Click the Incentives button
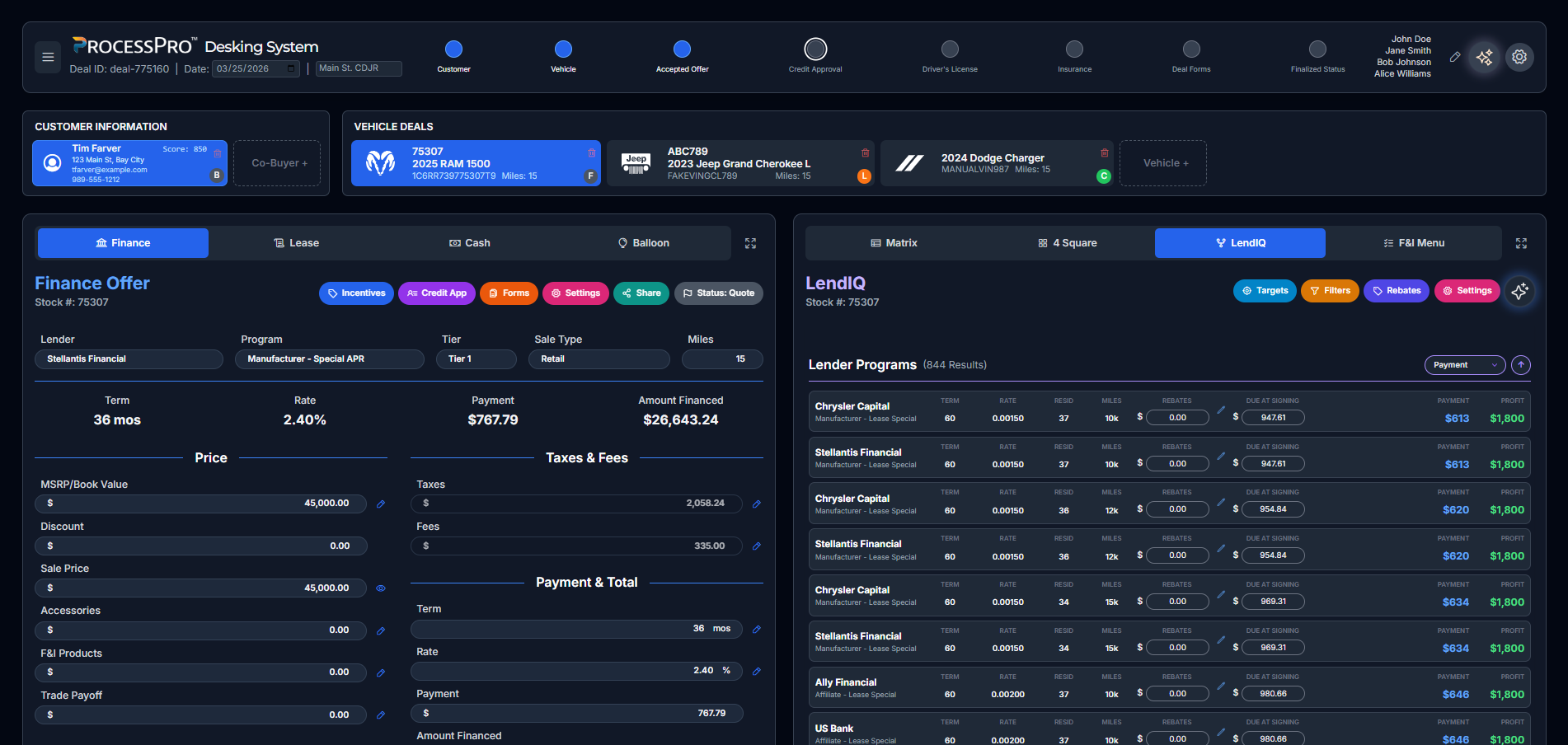1568x745 pixels. tap(356, 293)
